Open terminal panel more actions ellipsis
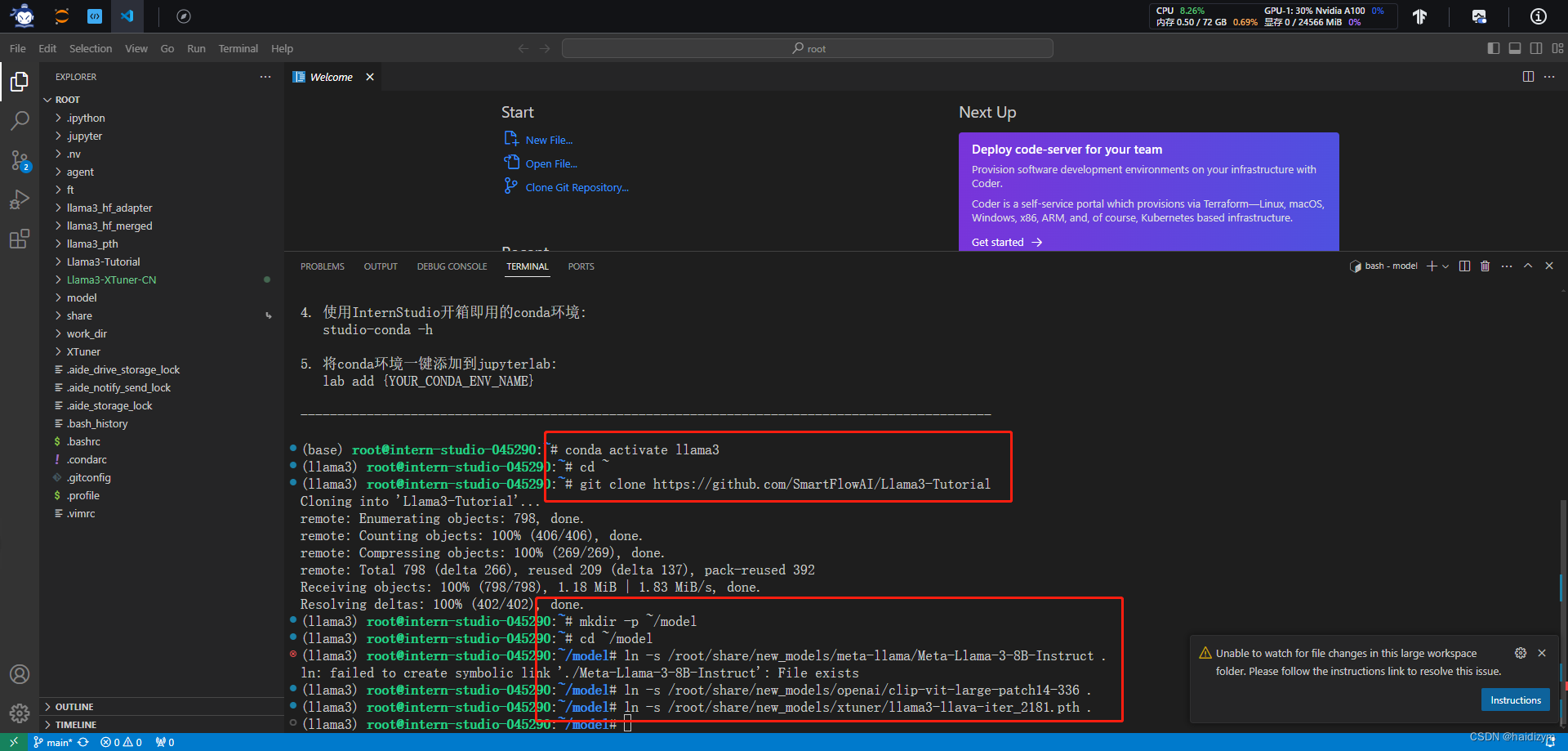 point(1507,266)
